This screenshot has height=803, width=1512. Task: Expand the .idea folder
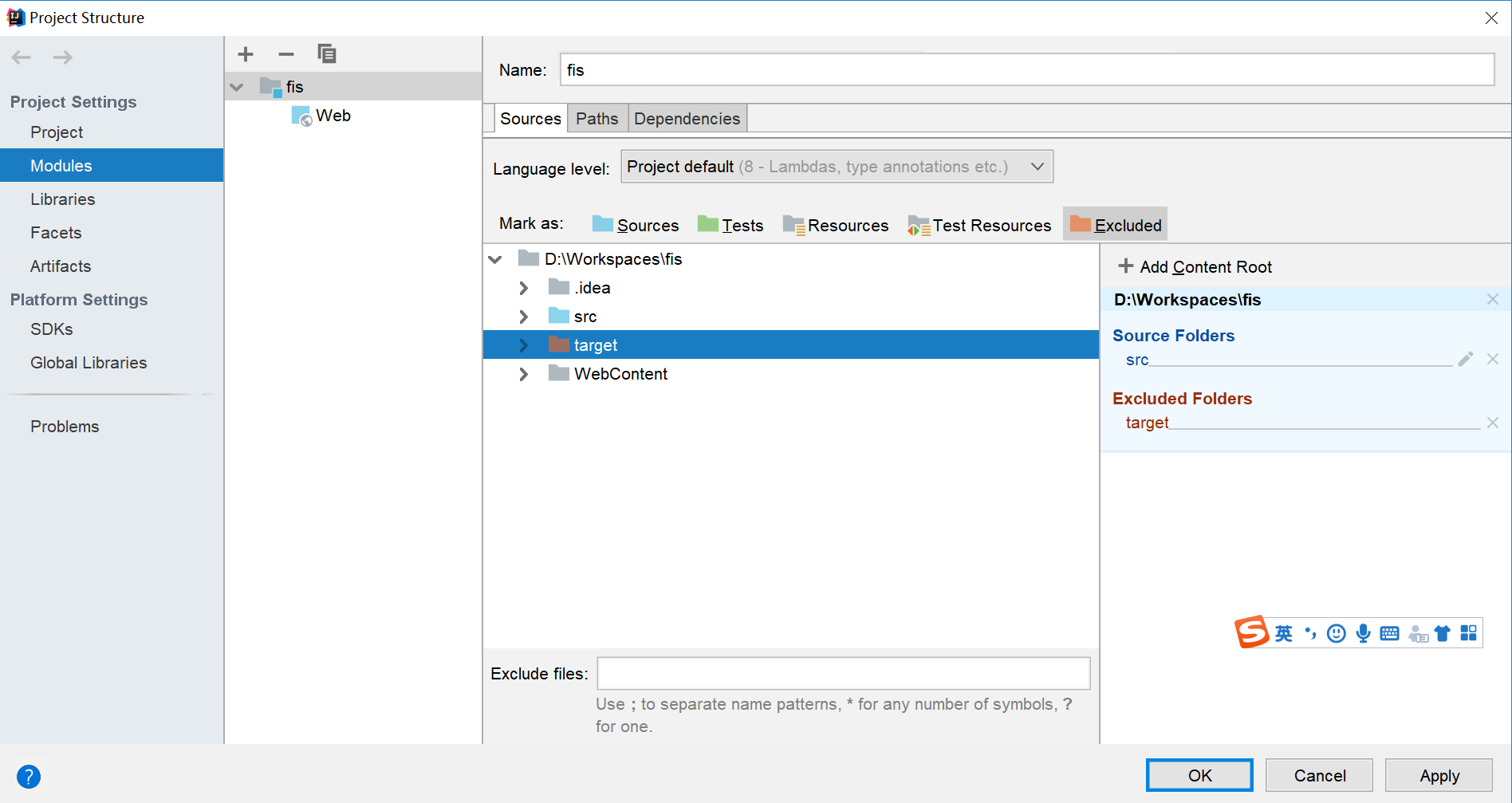(x=524, y=288)
